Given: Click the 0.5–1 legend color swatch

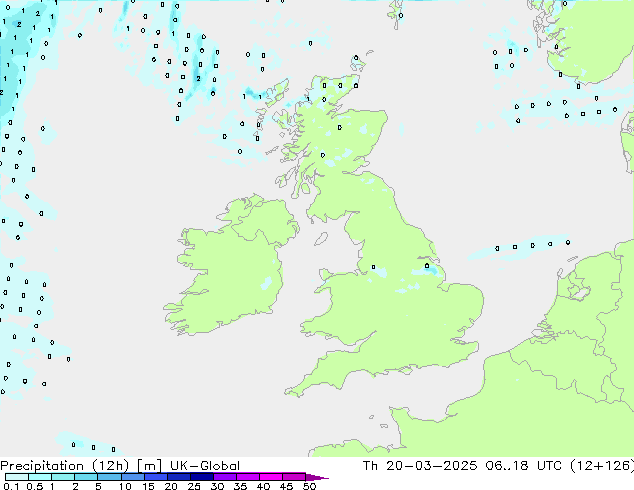Looking at the screenshot, I should point(40,477).
